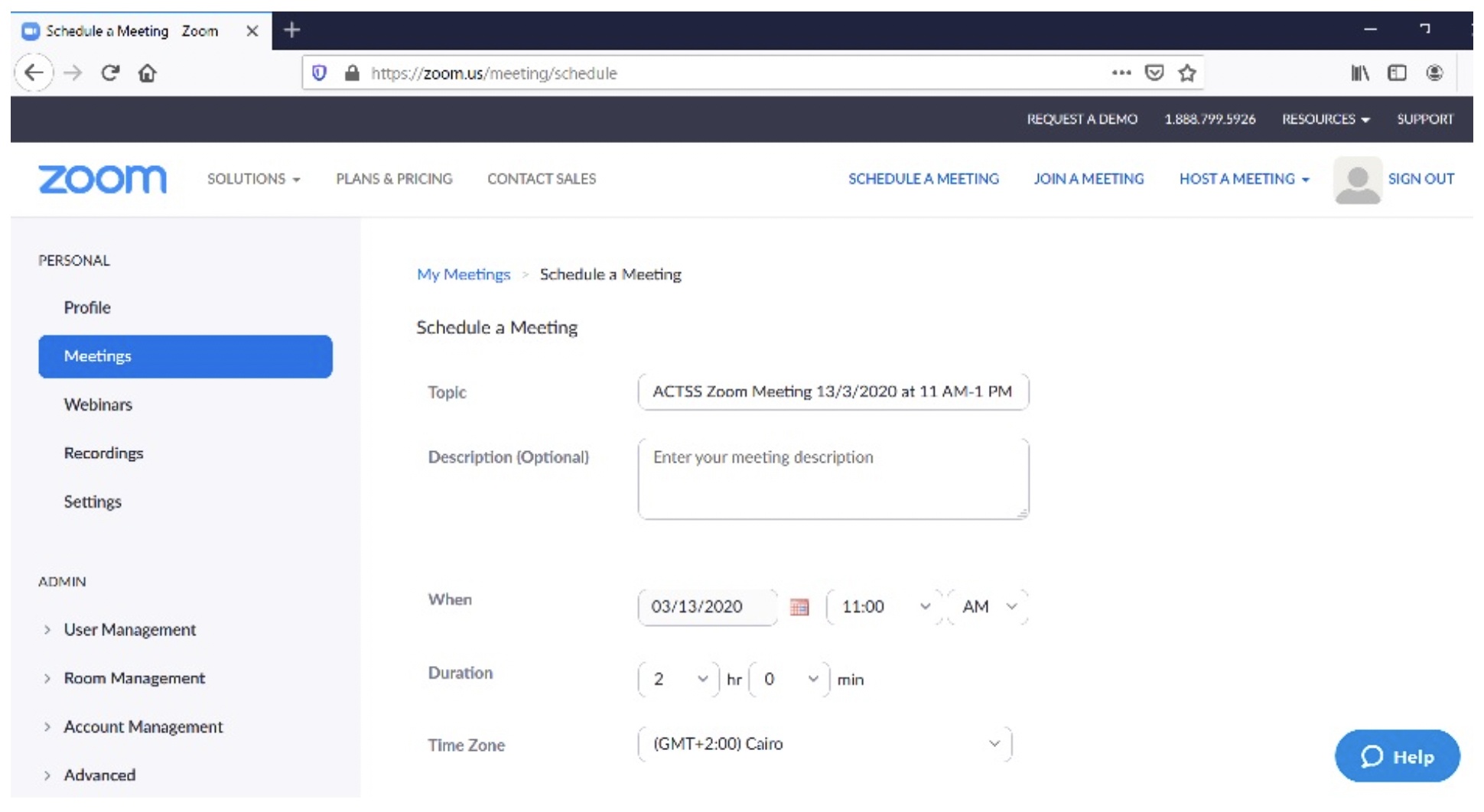Click Sign Out
Screen dimensions: 1484x812
[1421, 179]
